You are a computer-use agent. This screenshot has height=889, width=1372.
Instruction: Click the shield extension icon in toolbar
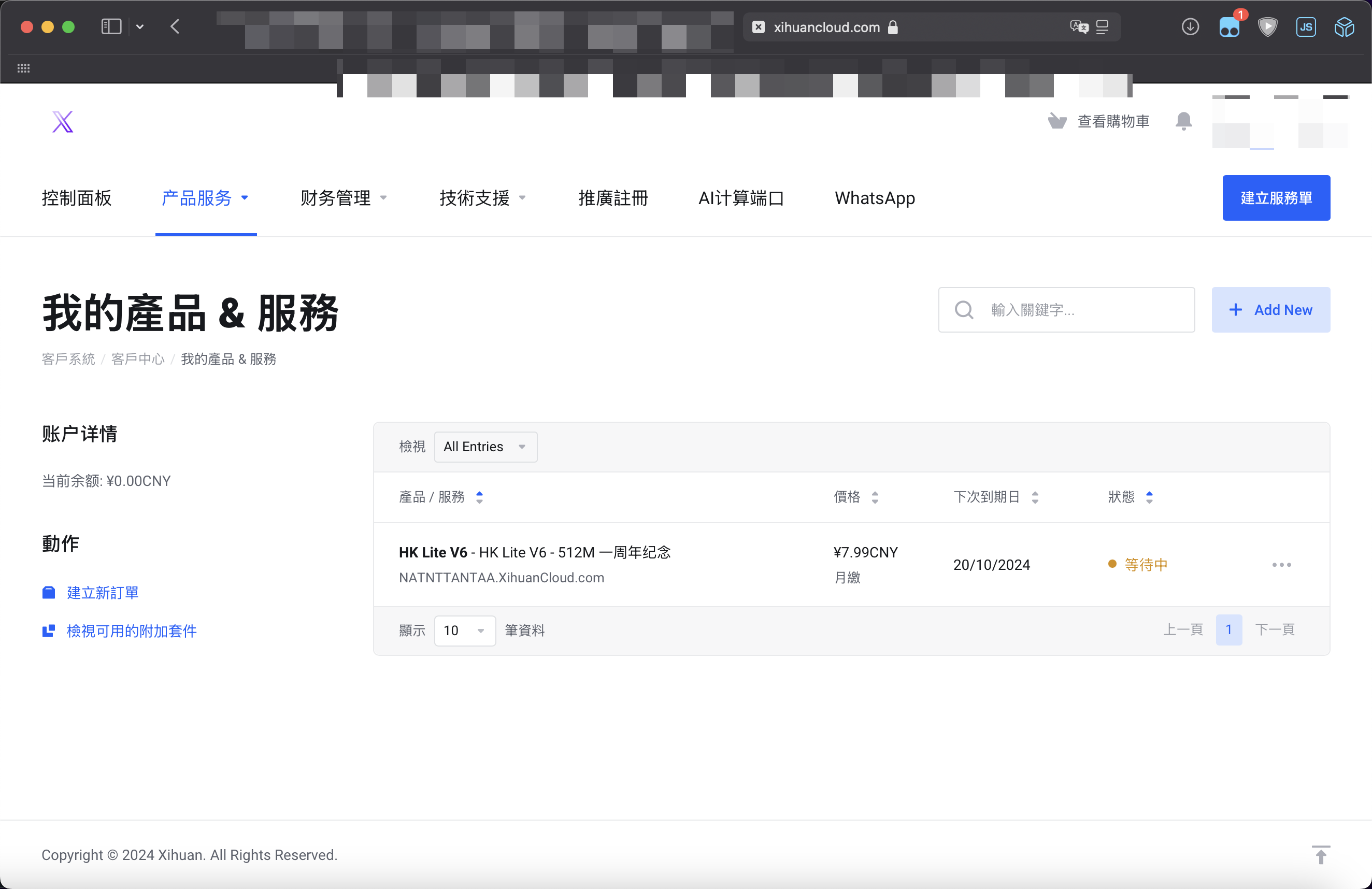[1267, 27]
